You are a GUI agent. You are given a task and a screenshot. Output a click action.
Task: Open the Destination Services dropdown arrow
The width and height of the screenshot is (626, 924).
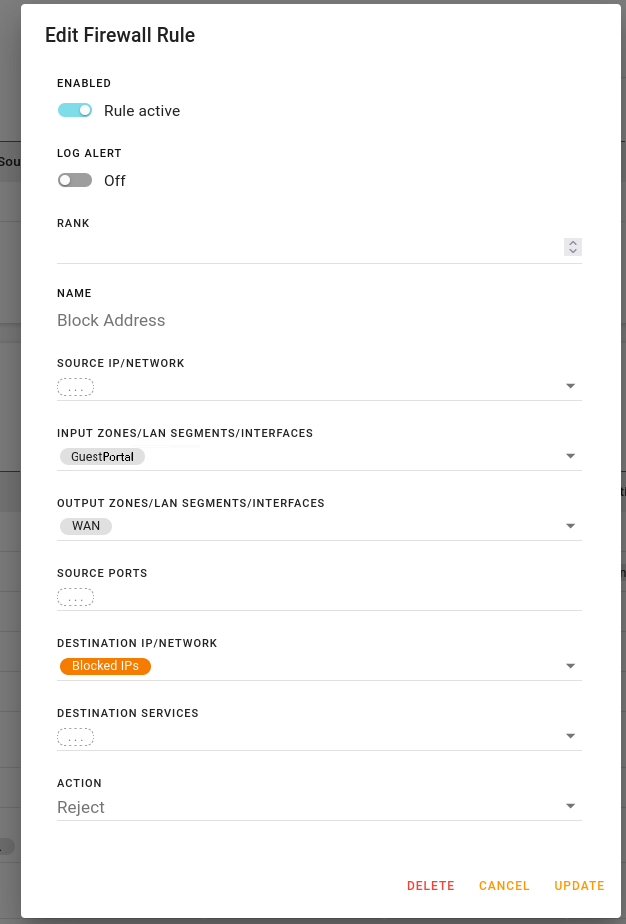(x=570, y=736)
